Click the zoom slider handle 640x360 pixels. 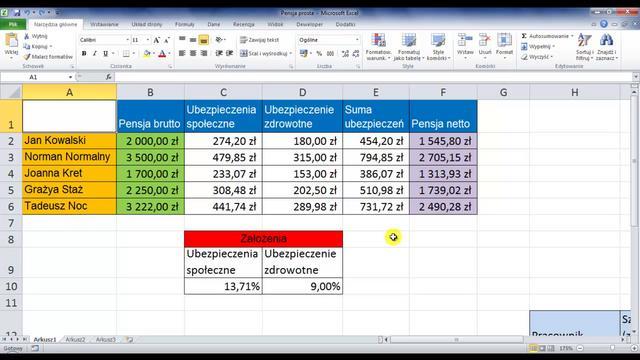click(x=612, y=348)
